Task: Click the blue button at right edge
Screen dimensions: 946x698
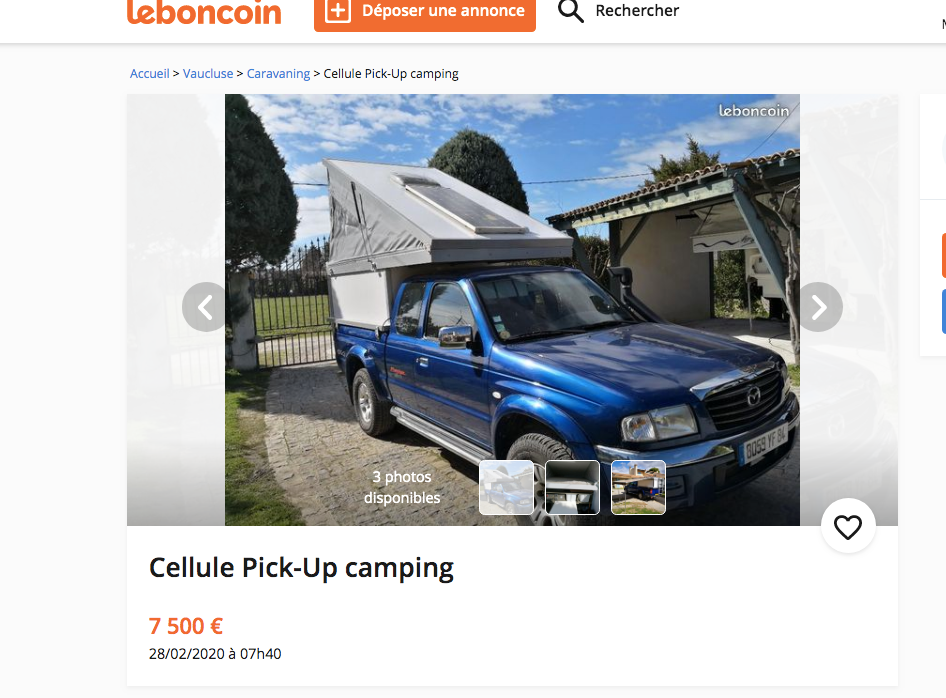Action: (944, 311)
